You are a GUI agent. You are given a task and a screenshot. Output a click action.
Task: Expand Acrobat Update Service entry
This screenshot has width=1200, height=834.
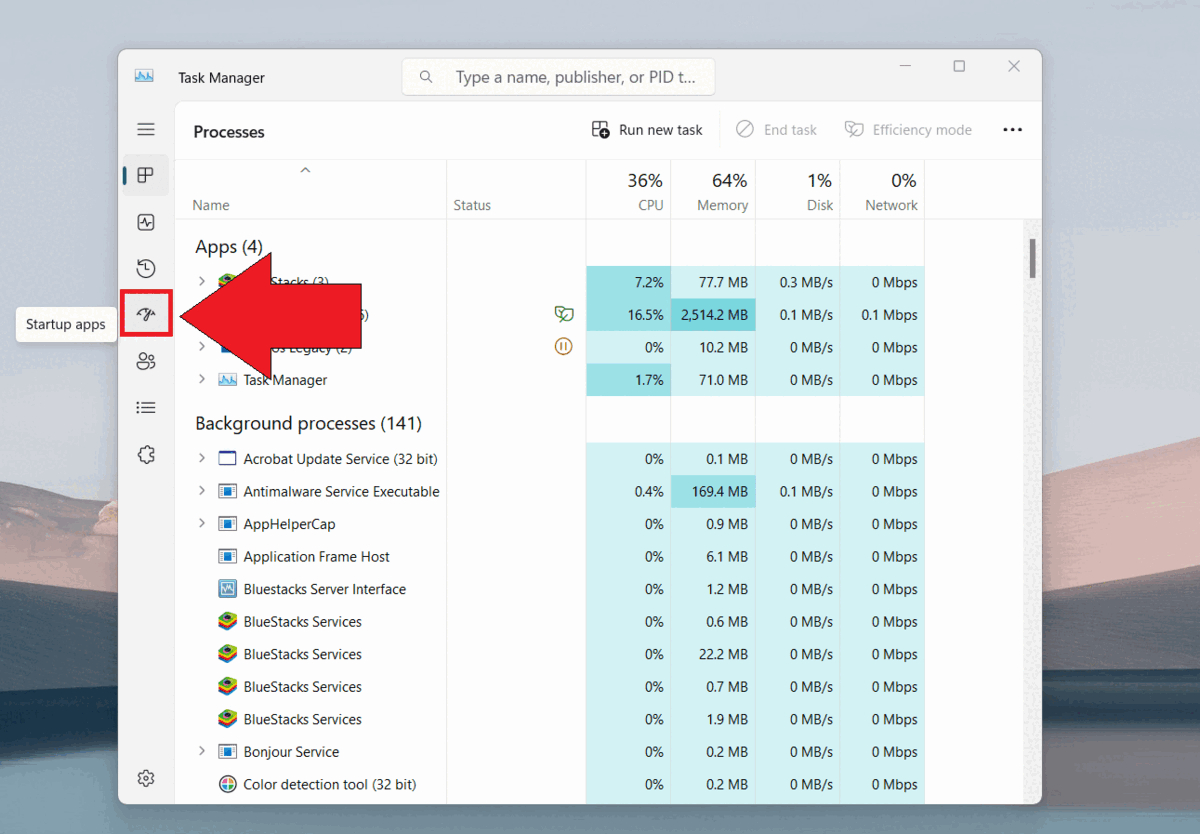[201, 458]
